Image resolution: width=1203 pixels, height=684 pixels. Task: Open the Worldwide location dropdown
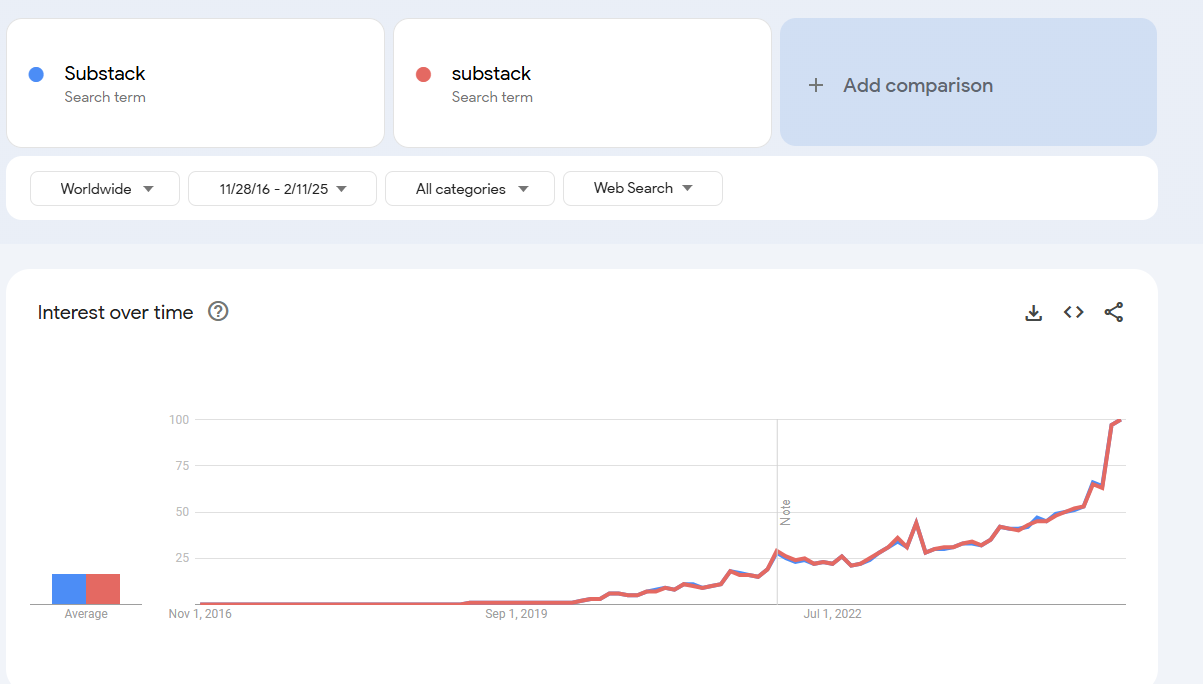coord(104,188)
